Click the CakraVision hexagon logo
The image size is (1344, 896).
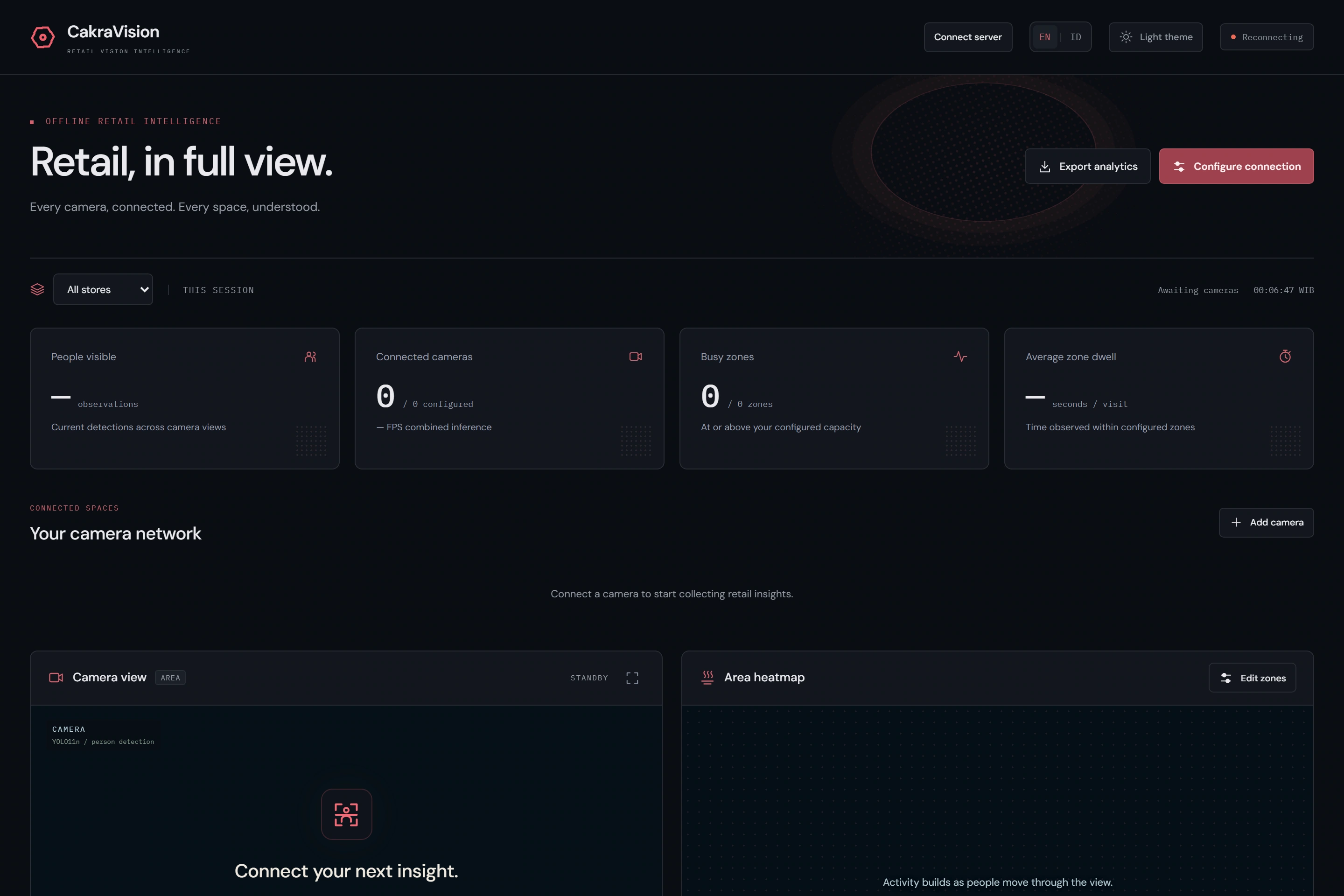click(x=42, y=37)
